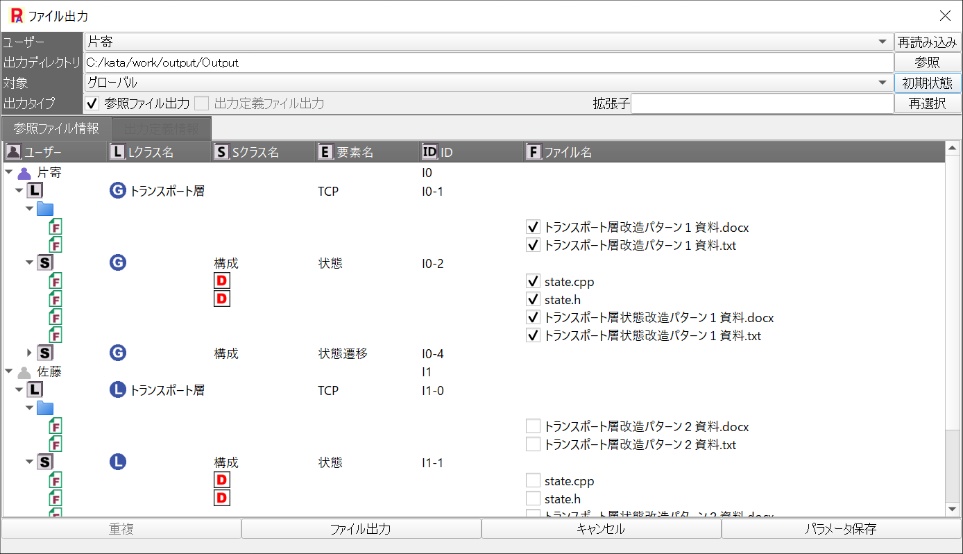Click the blue L local icon in row I1-1
963x554 pixels.
click(x=117, y=462)
